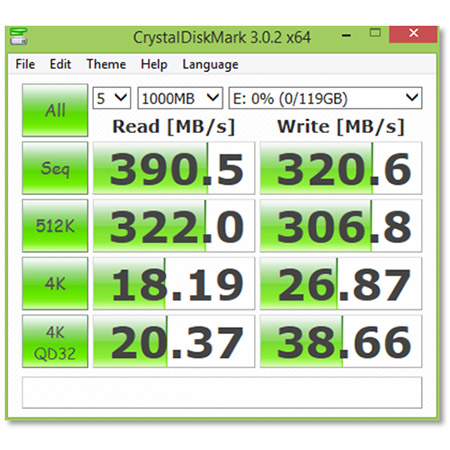The width and height of the screenshot is (450, 450).
Task: Minimize the CrystalDiskMark window
Action: point(347,35)
